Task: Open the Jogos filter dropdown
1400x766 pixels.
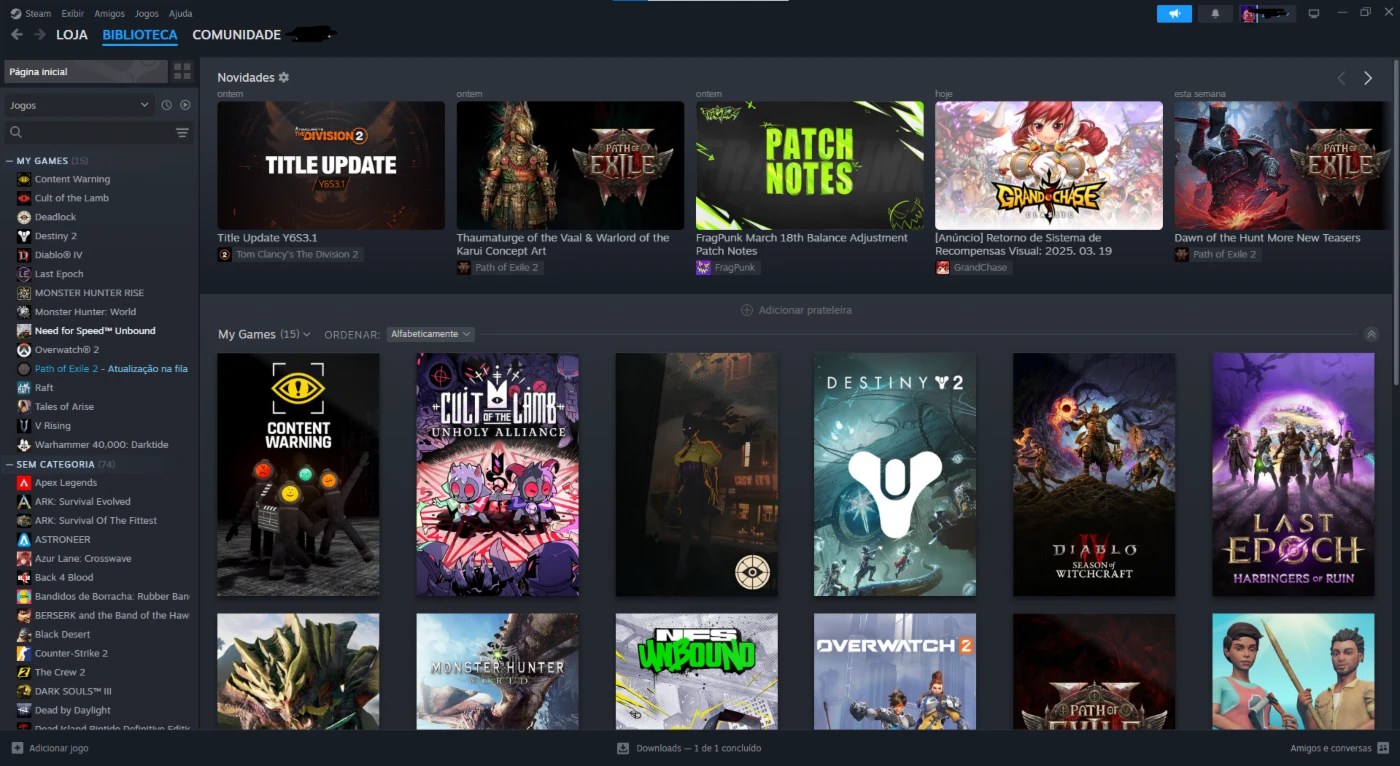Action: [80, 105]
